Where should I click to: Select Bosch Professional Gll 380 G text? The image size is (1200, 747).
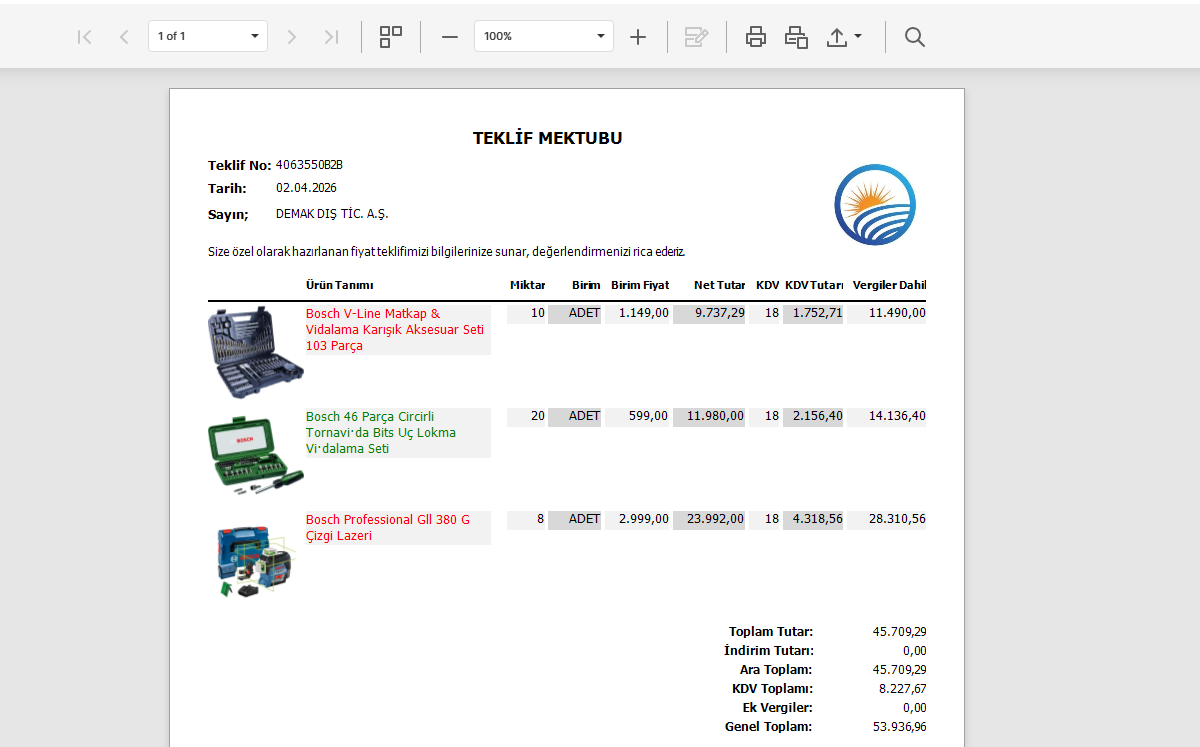click(388, 527)
